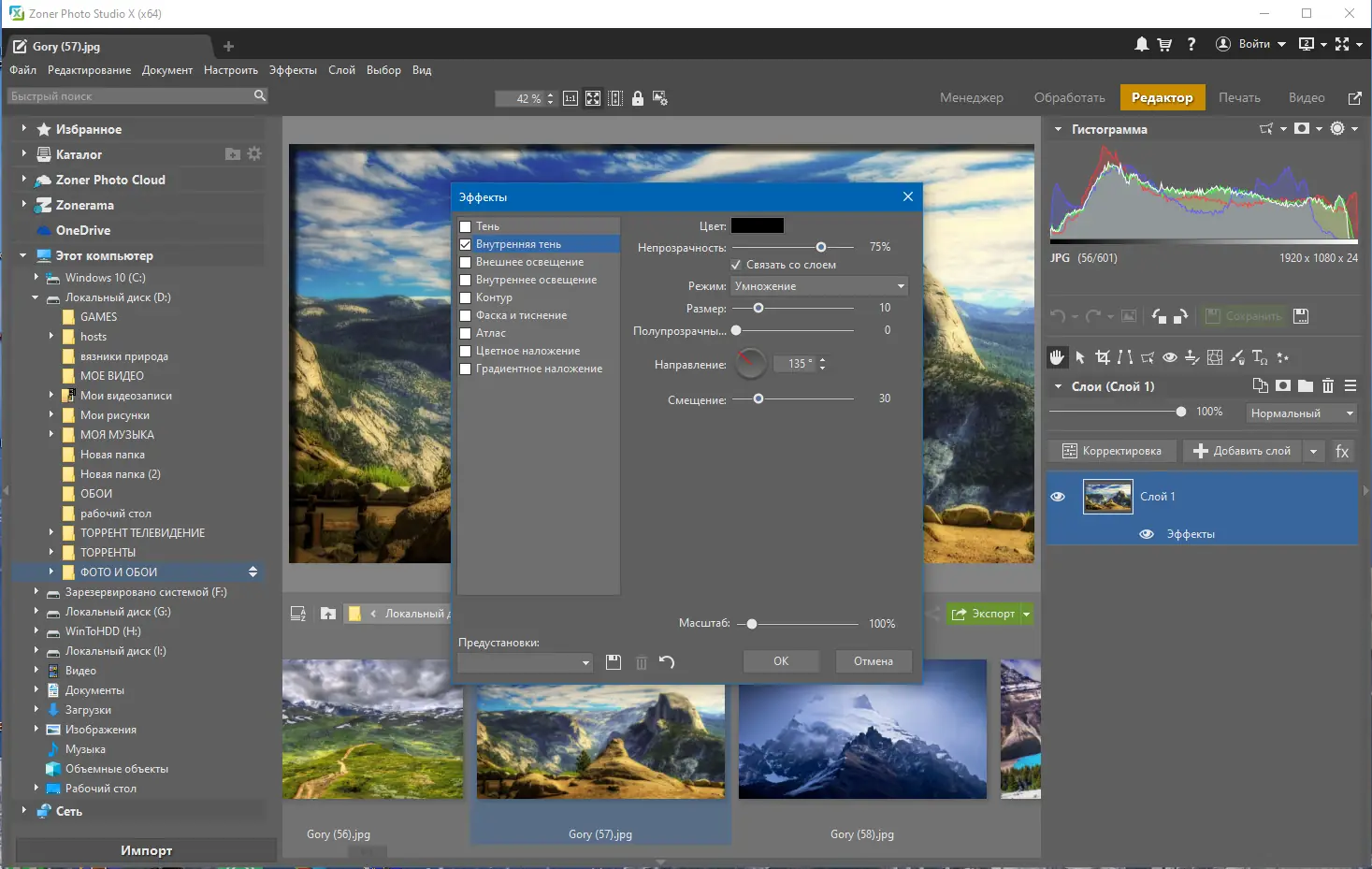This screenshot has height=869, width=1372.
Task: Enable the Тень effect checkbox
Action: point(465,226)
